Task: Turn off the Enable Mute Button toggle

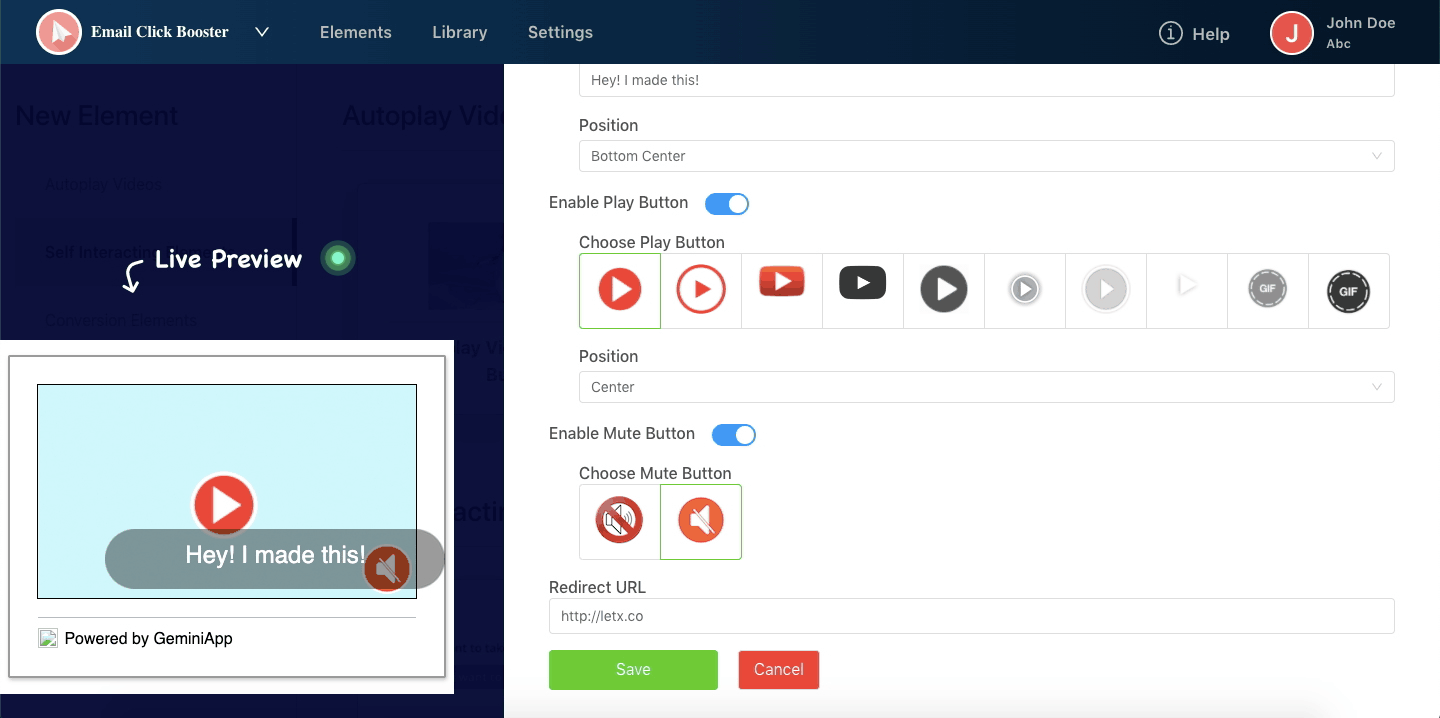Action: click(734, 435)
